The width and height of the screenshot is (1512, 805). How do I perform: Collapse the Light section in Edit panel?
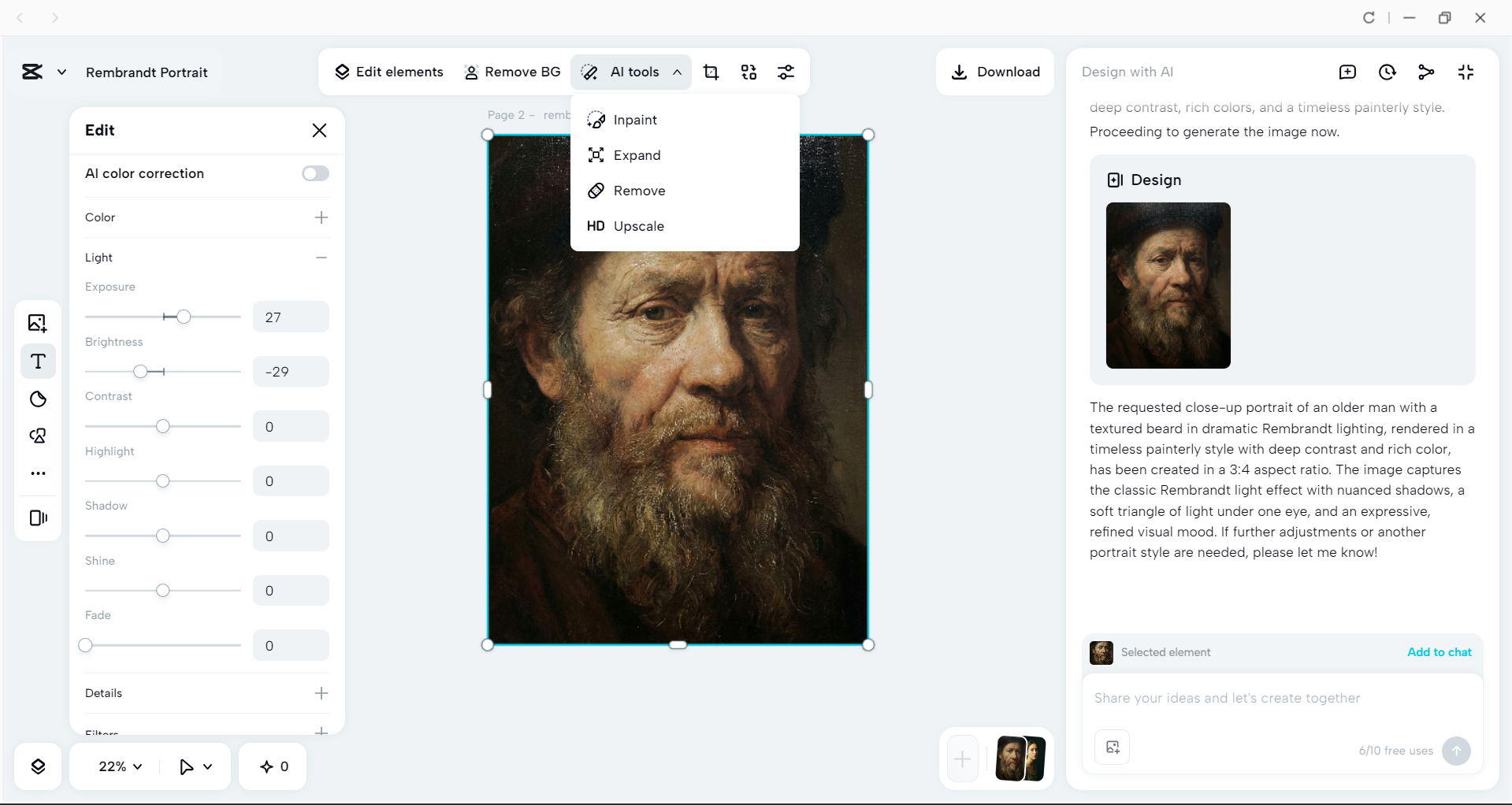click(321, 258)
